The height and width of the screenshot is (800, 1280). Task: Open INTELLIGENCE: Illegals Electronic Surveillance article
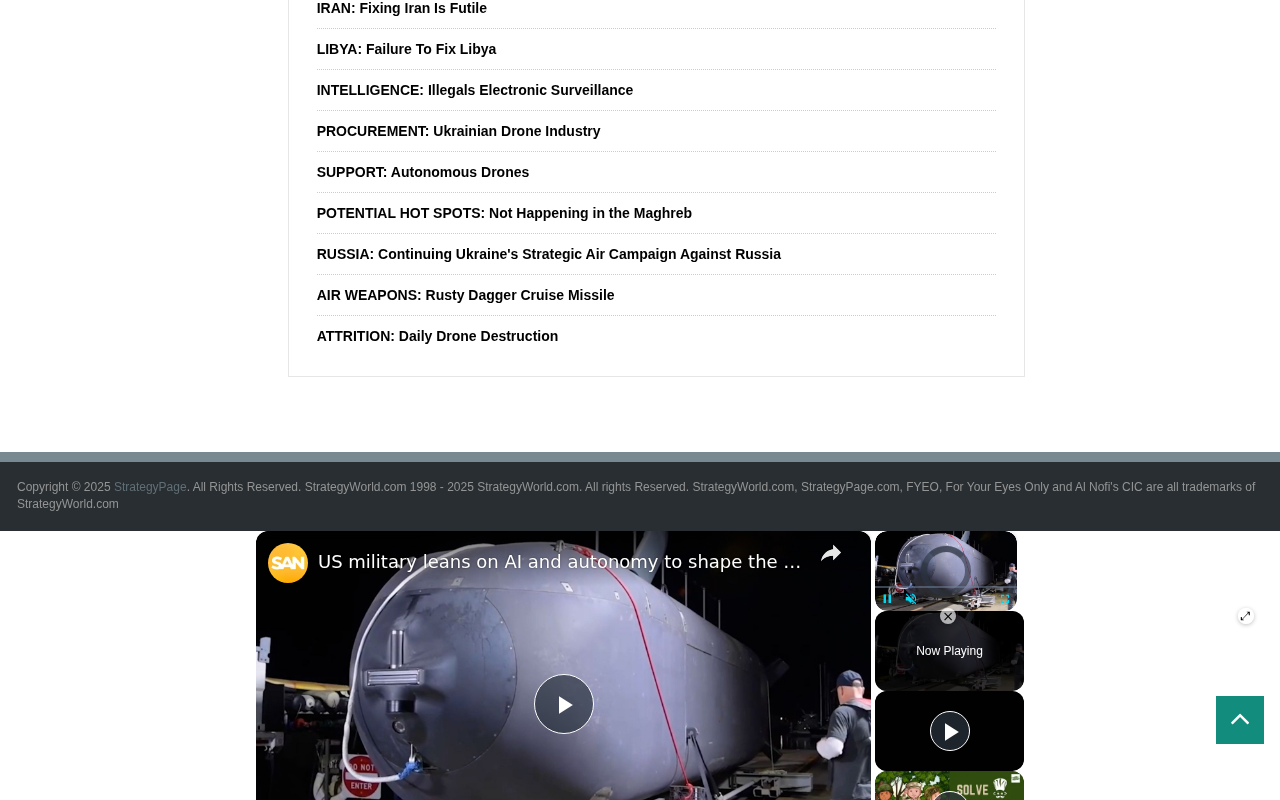[x=475, y=90]
